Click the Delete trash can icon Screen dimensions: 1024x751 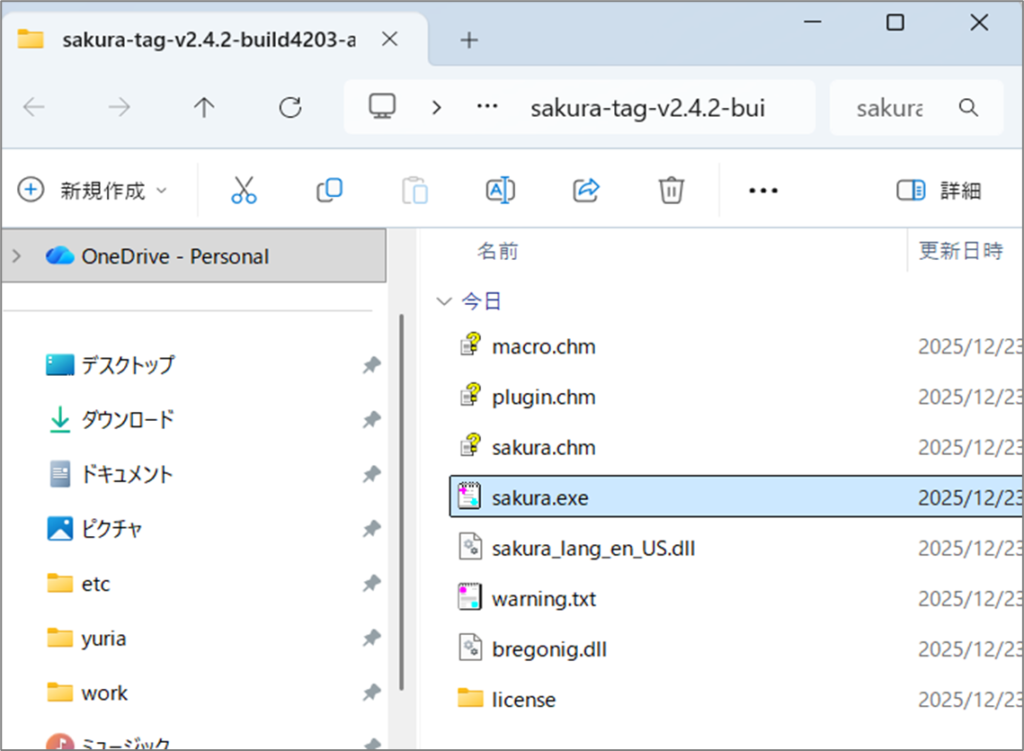[x=670, y=190]
